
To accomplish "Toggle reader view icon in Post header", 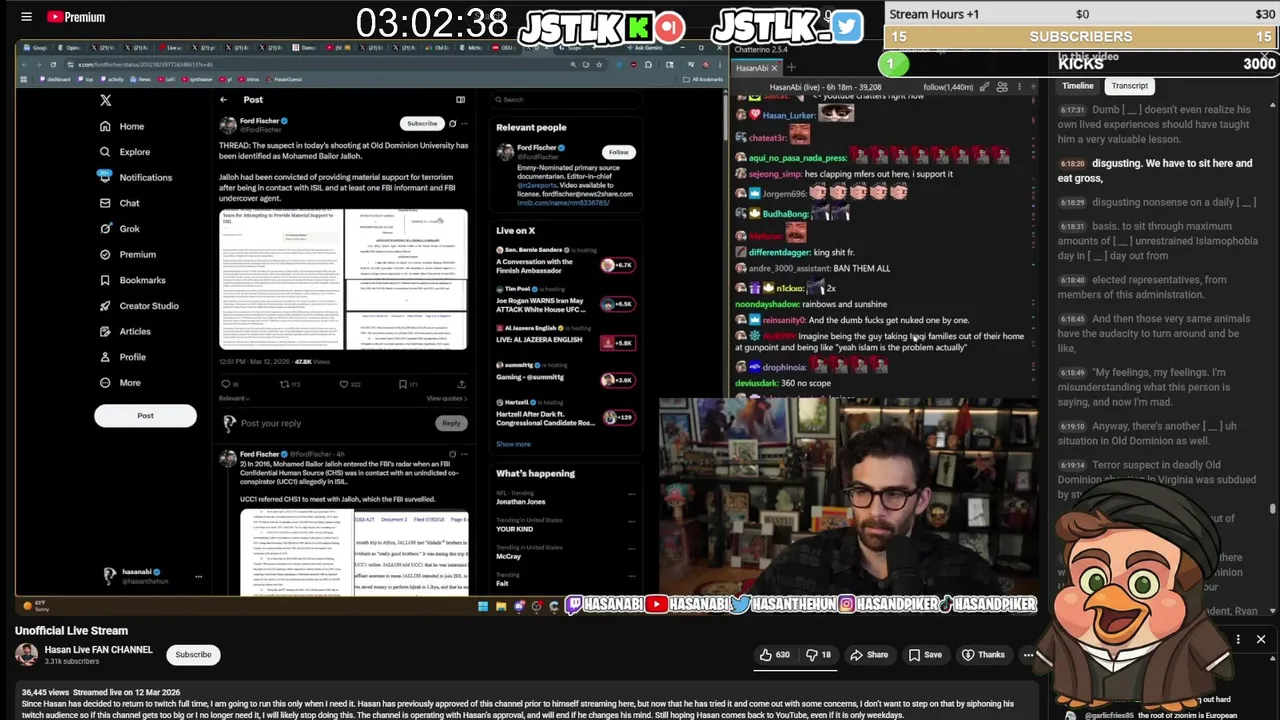I will point(460,100).
